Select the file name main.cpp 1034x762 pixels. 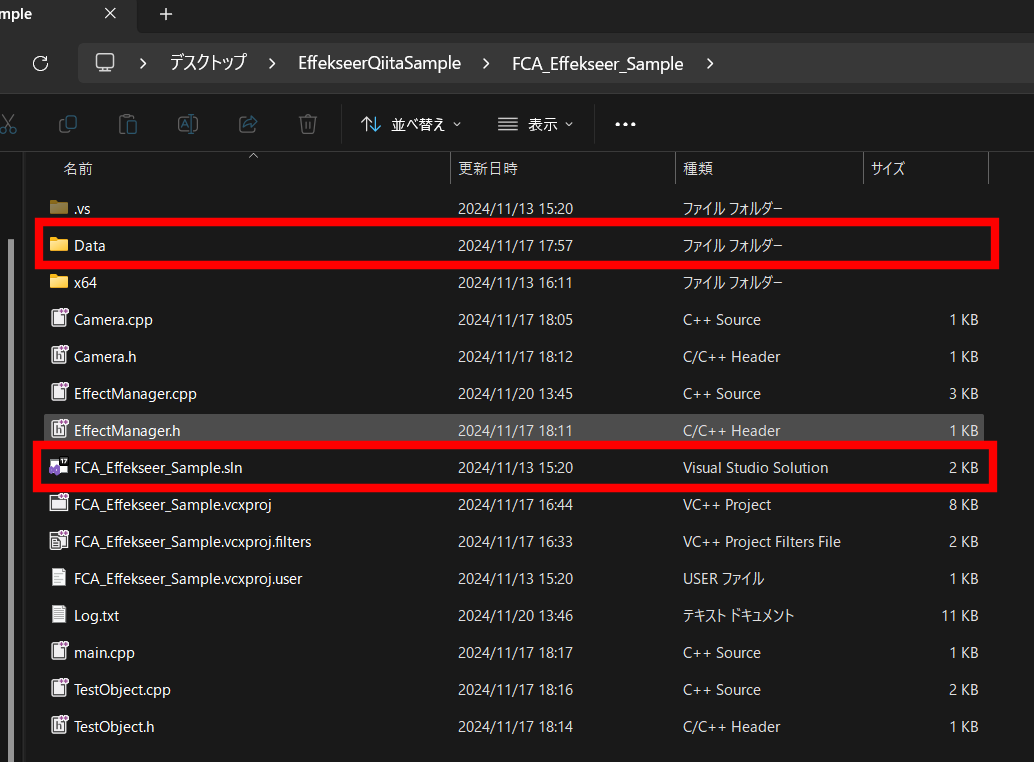click(104, 653)
